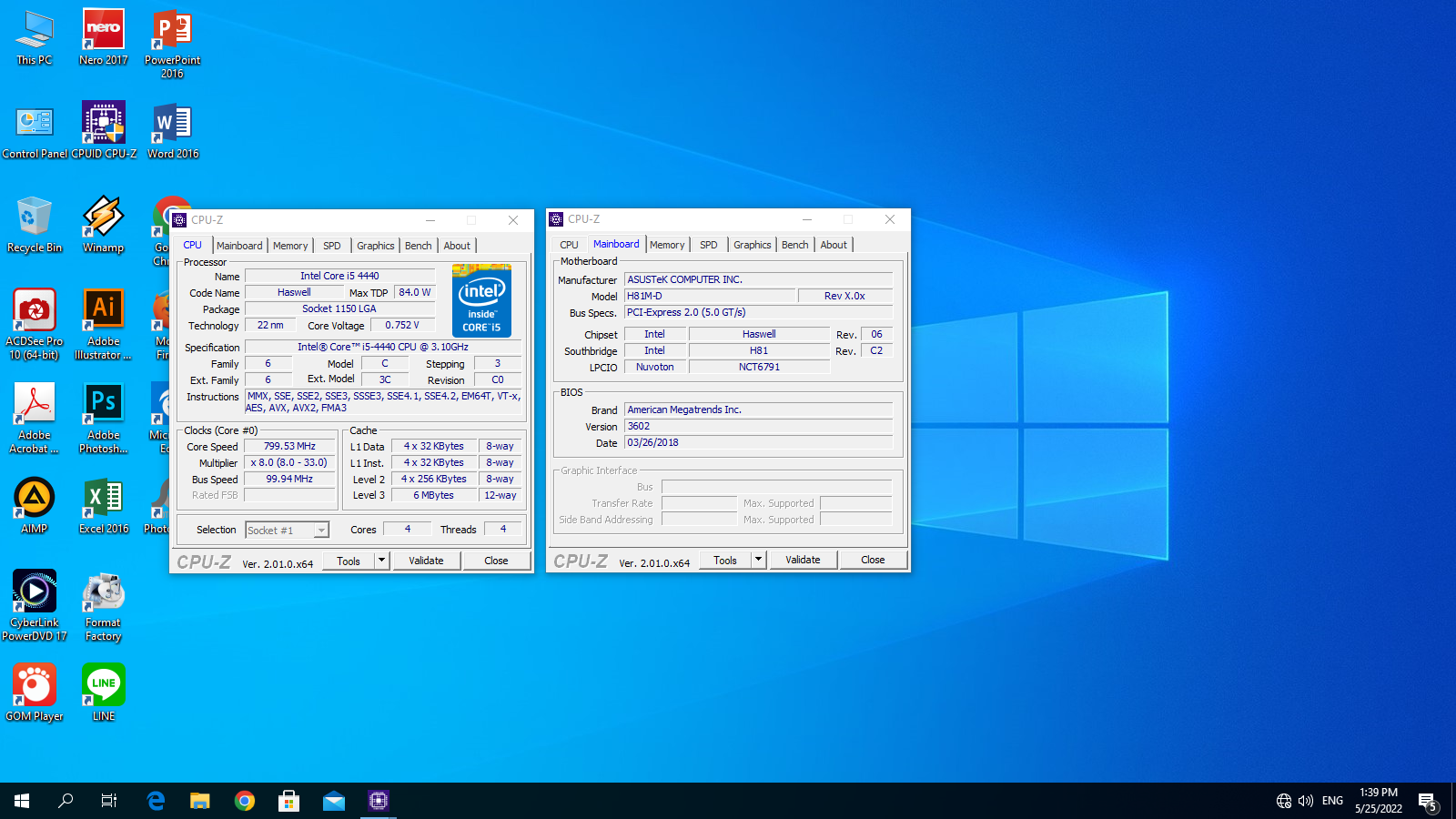Expand the Socket #1 selection dropdown
This screenshot has width=1456, height=819.
coord(321,531)
